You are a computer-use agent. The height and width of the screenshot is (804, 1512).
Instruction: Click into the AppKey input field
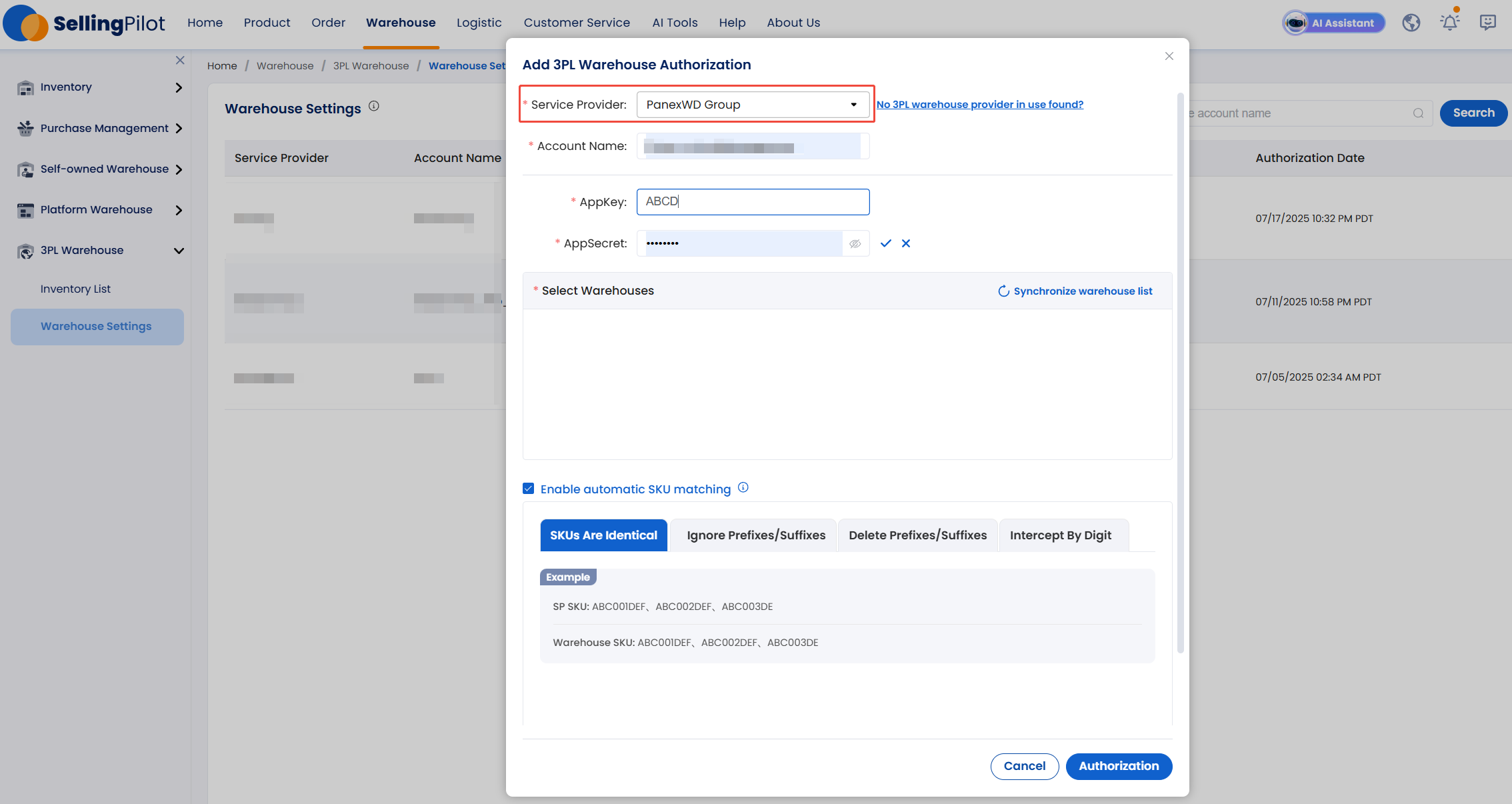pos(753,202)
